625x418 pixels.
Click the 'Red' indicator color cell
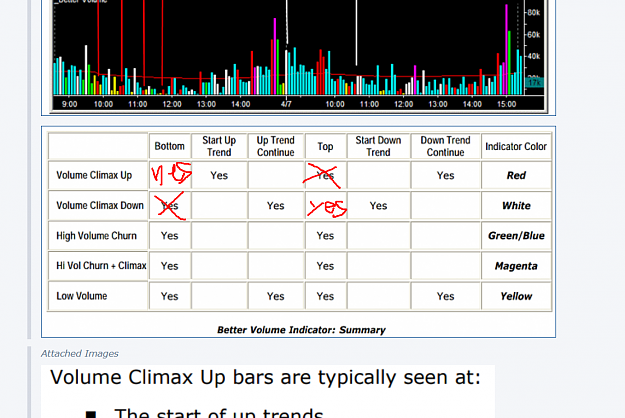click(x=516, y=175)
